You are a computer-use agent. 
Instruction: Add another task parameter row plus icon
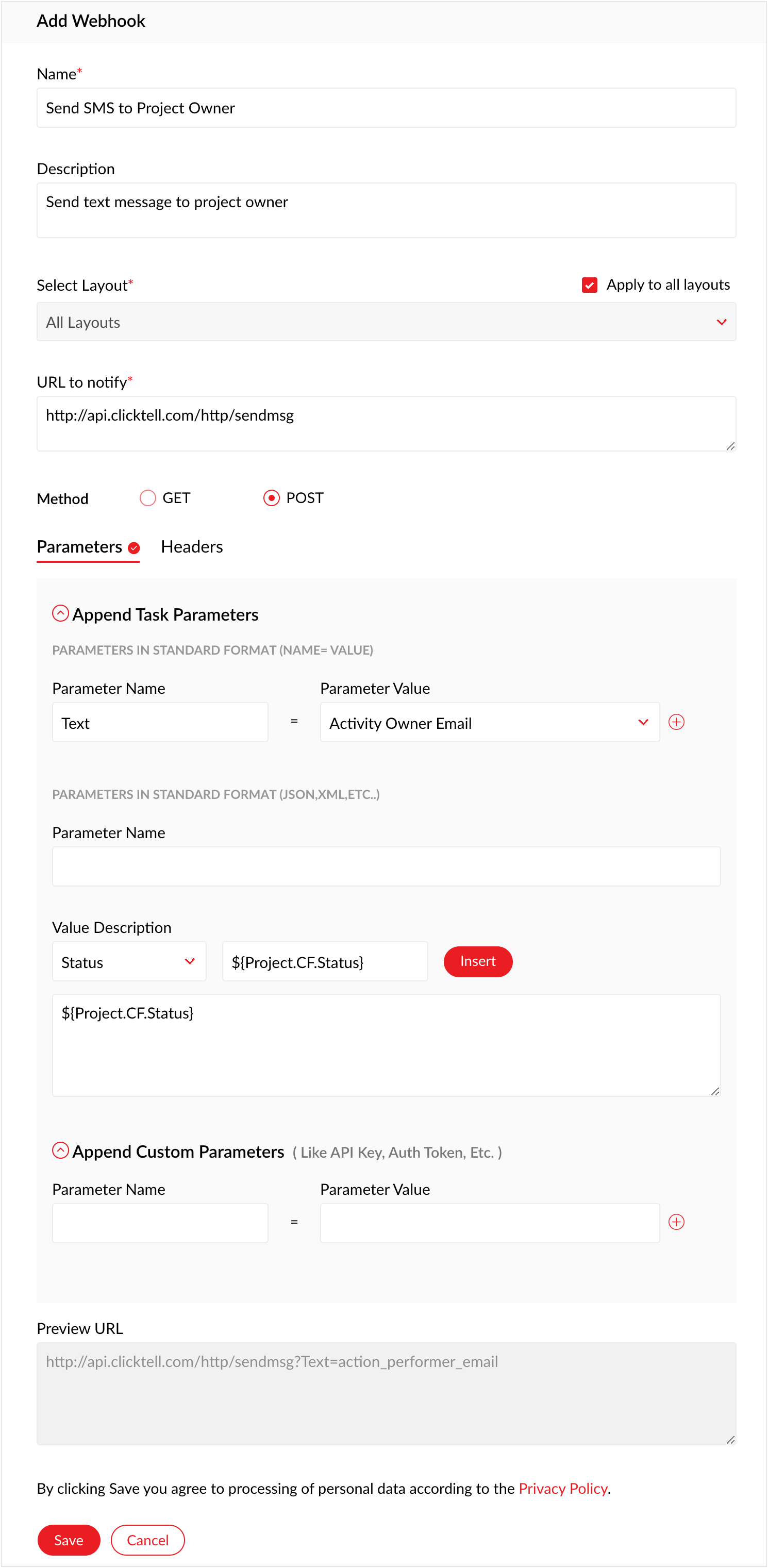click(x=676, y=722)
